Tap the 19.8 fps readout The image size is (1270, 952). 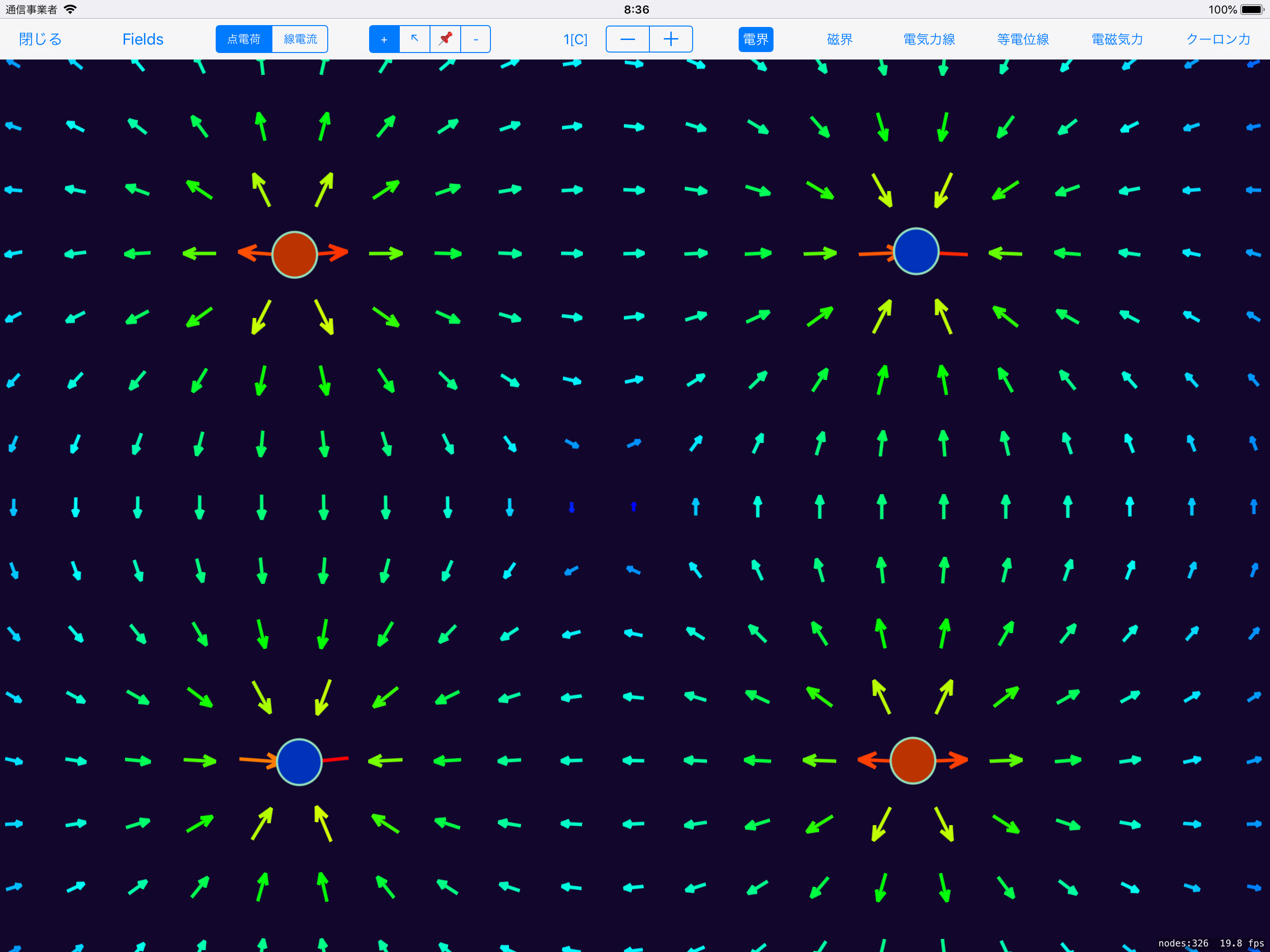click(1242, 943)
